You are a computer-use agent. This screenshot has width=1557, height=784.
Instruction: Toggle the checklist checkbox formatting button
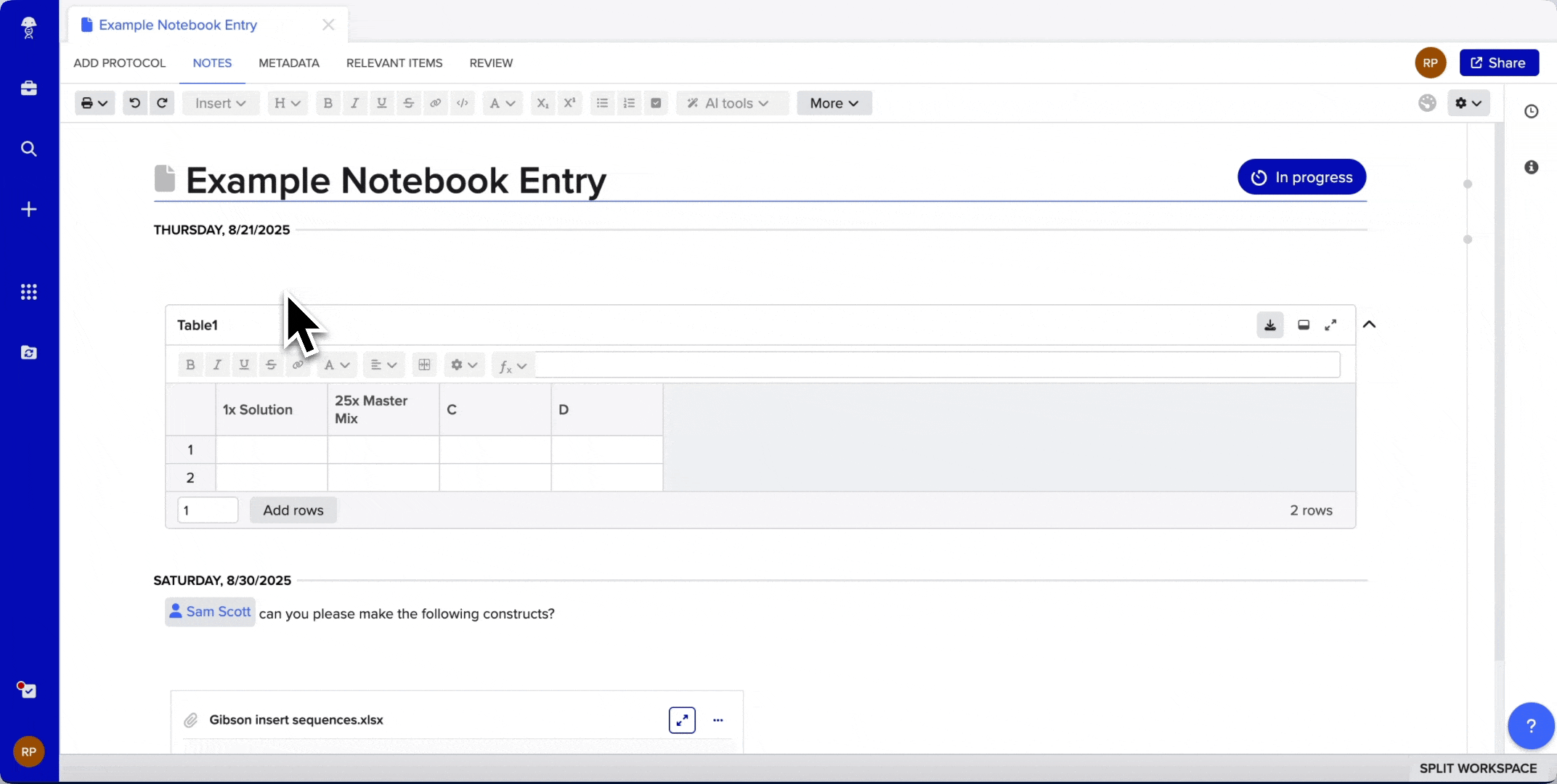[656, 103]
